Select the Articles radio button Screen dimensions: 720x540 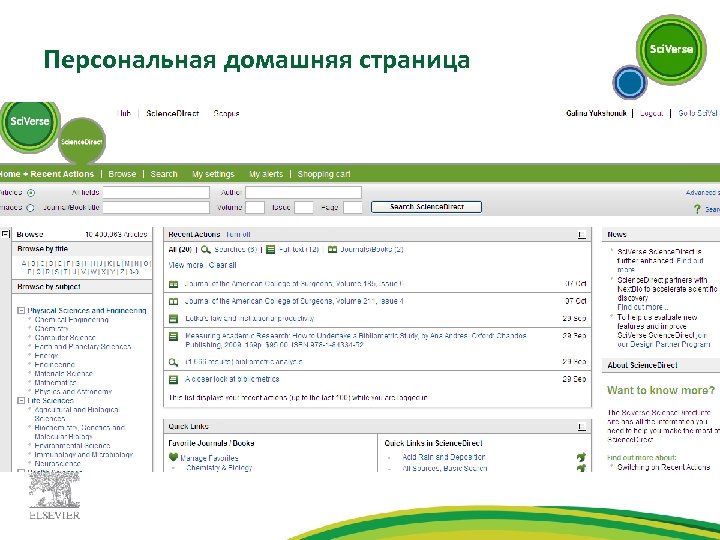(x=31, y=193)
